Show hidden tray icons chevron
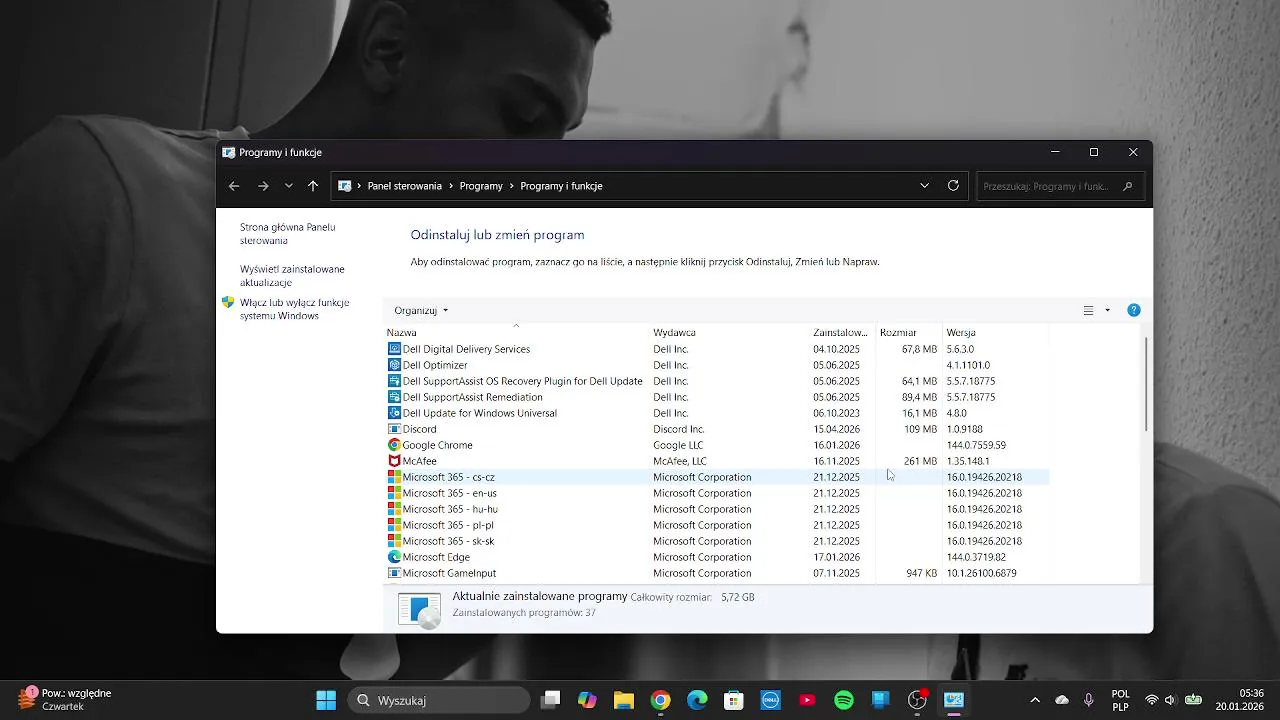Screen dimensions: 1280x720 (1034, 700)
